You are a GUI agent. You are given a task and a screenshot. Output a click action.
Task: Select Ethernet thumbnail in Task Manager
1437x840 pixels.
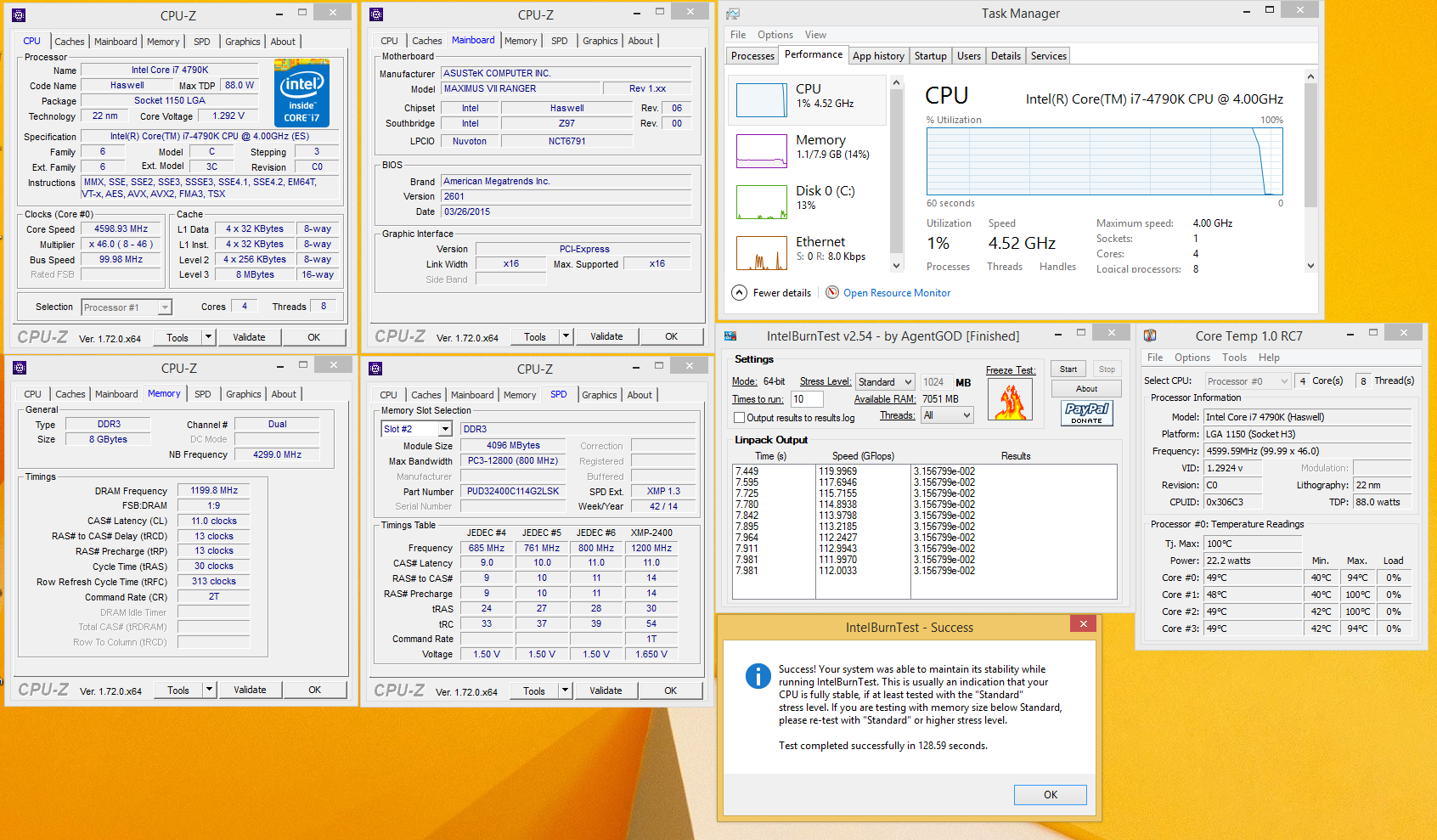[x=762, y=253]
